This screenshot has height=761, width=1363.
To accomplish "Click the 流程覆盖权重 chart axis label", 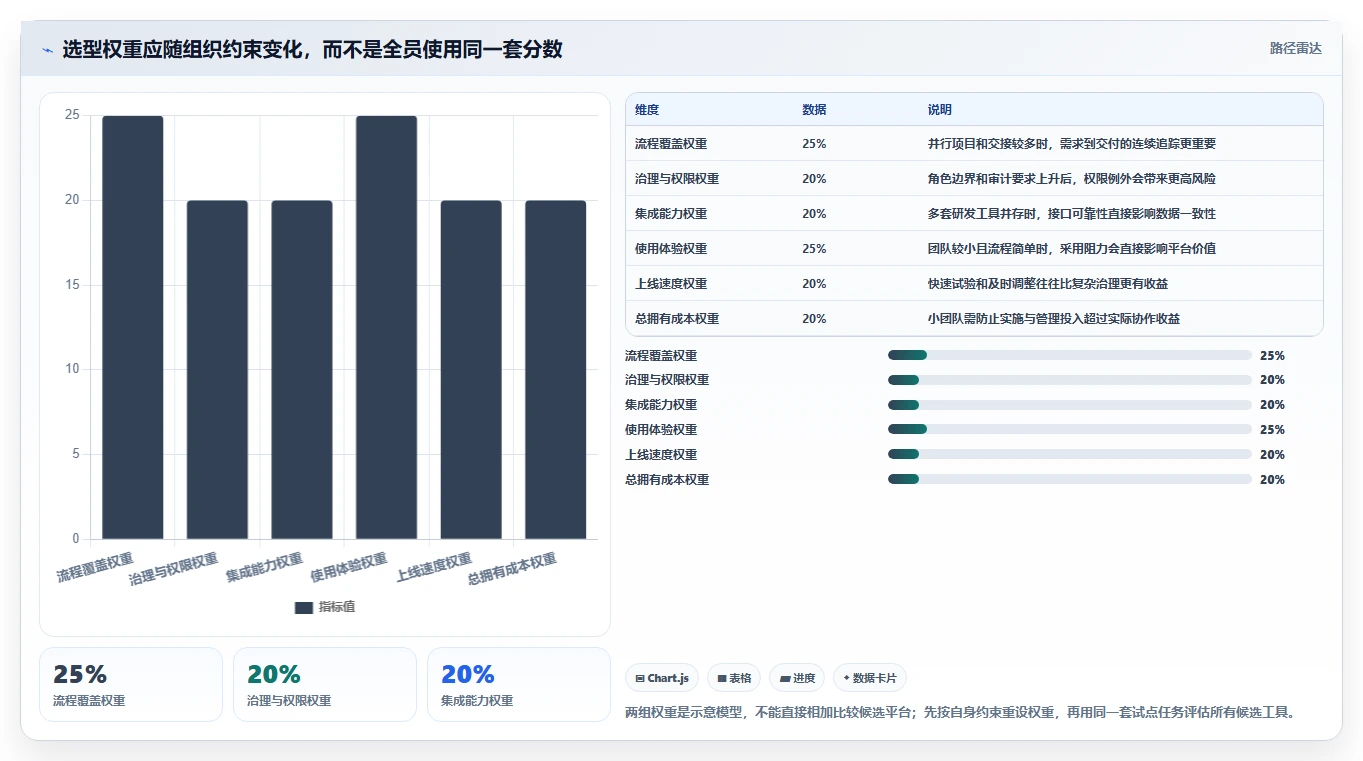I will [95, 567].
